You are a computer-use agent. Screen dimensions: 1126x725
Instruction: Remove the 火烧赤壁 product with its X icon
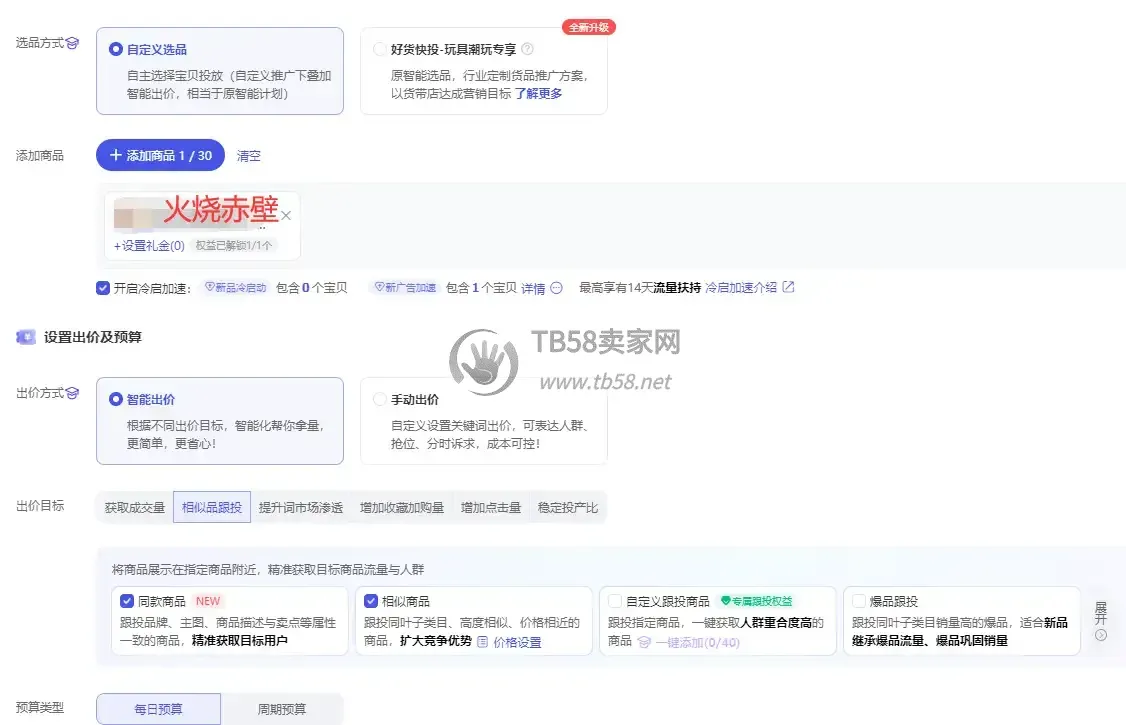(286, 215)
